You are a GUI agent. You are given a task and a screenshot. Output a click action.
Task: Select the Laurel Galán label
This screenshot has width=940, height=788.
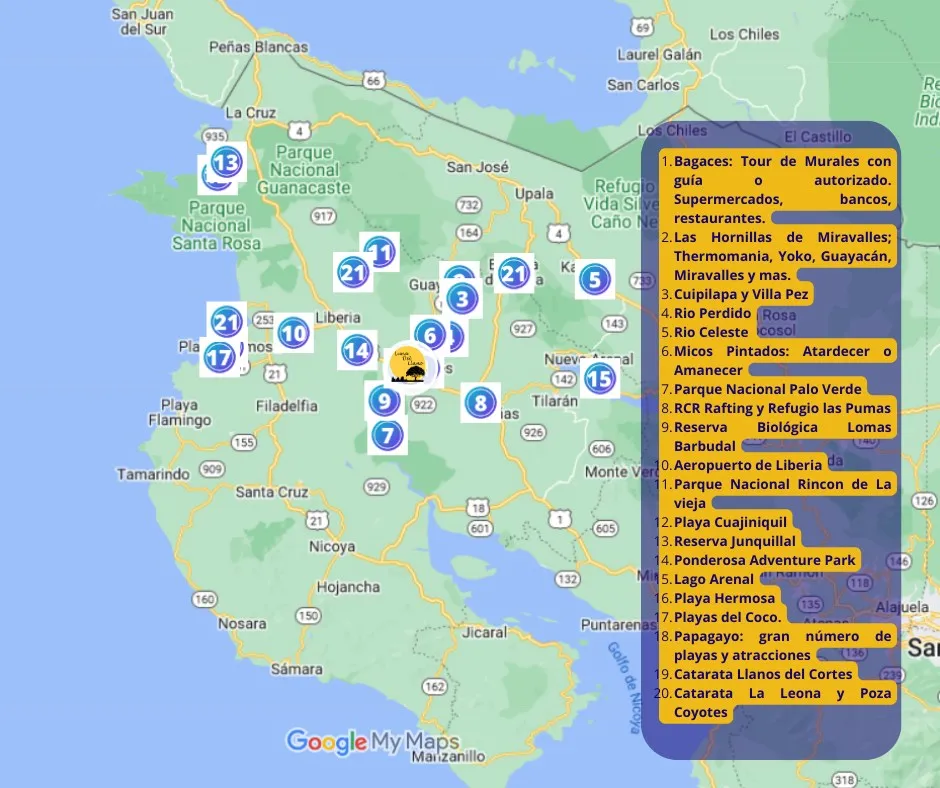tap(659, 54)
